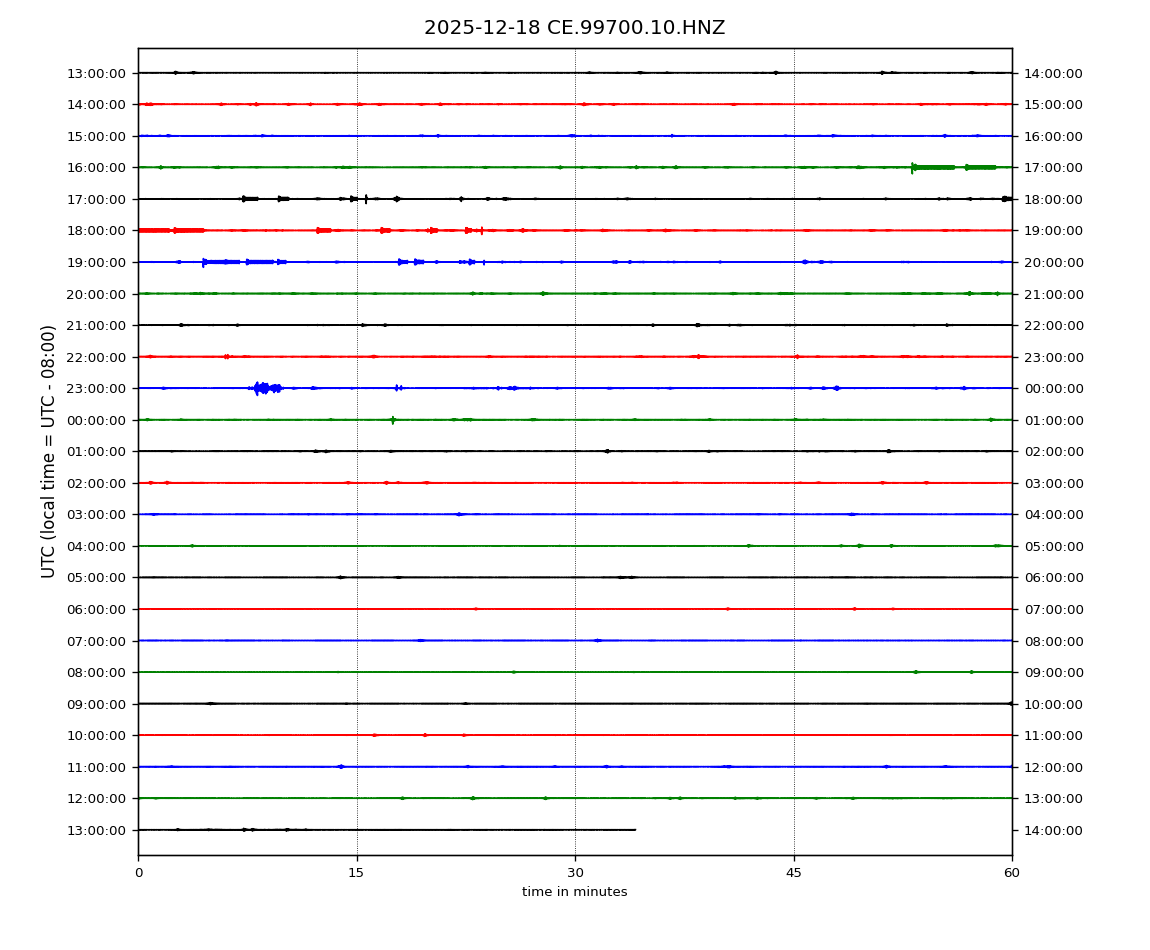
Task: Click the green spike on the 00:00 trace
Action: [392, 420]
